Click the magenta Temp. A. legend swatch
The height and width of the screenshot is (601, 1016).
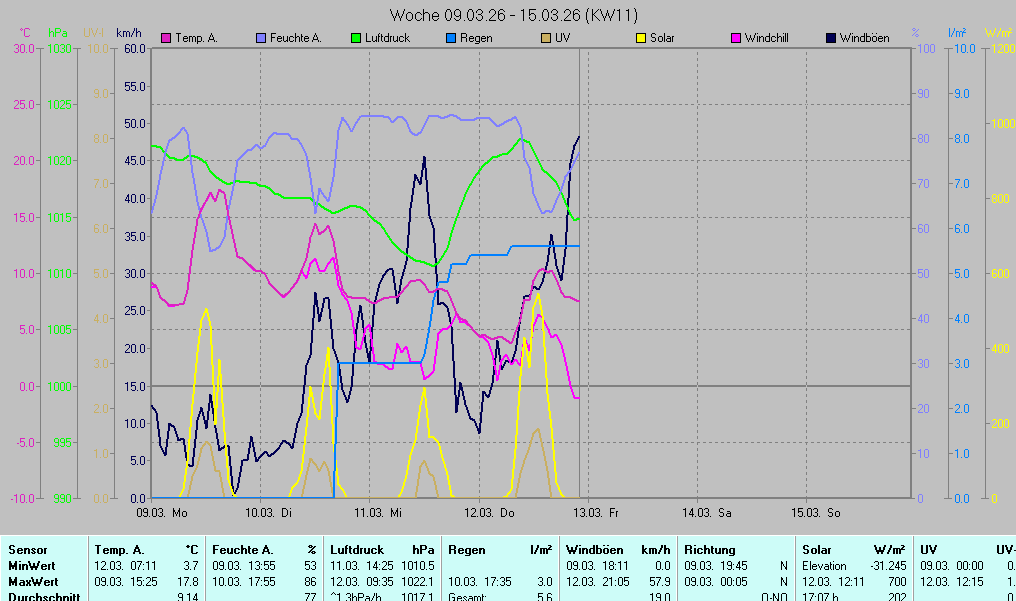click(166, 38)
